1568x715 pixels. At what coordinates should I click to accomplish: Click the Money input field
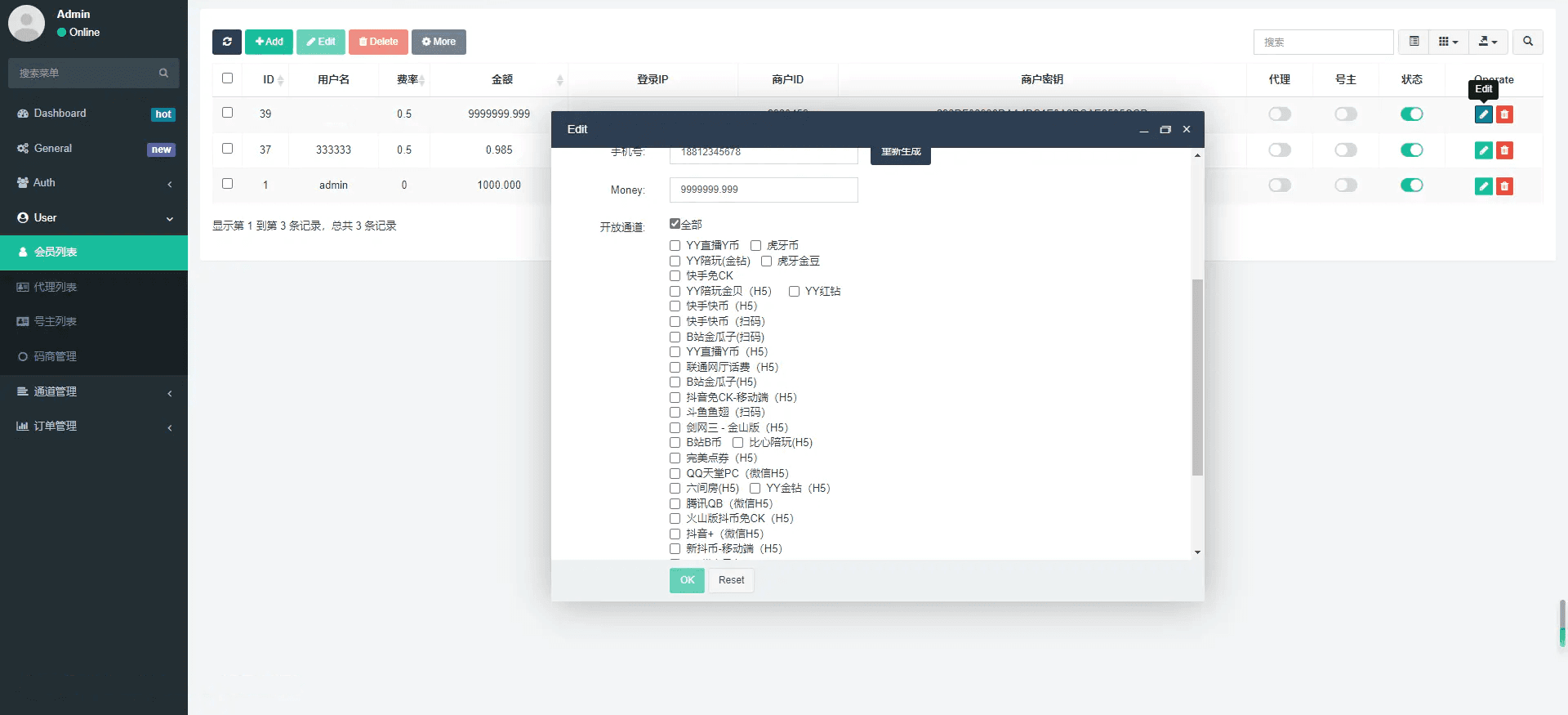[763, 190]
